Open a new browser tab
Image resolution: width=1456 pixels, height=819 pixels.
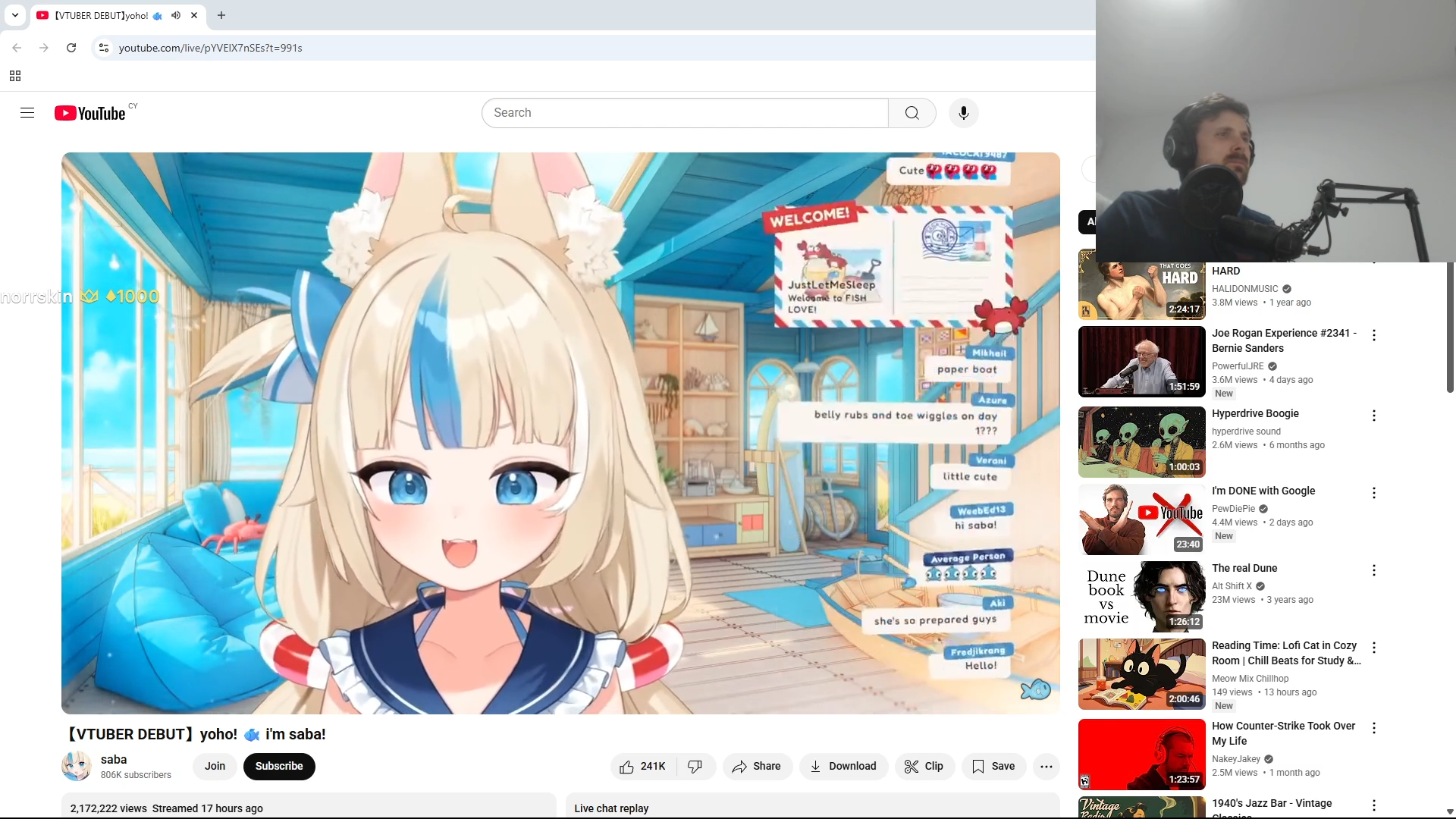tap(221, 15)
